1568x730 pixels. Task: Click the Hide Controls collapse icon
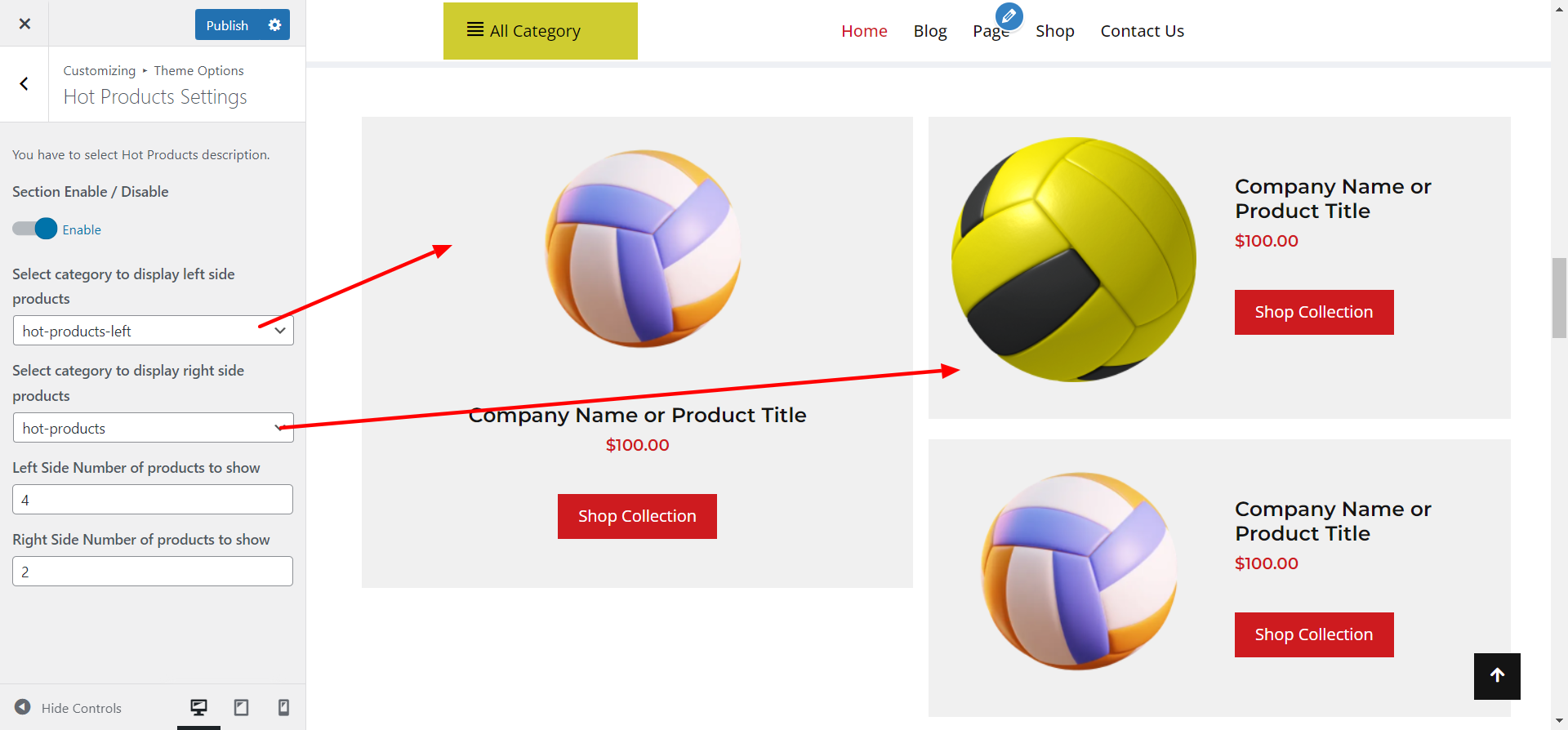pyautogui.click(x=23, y=707)
